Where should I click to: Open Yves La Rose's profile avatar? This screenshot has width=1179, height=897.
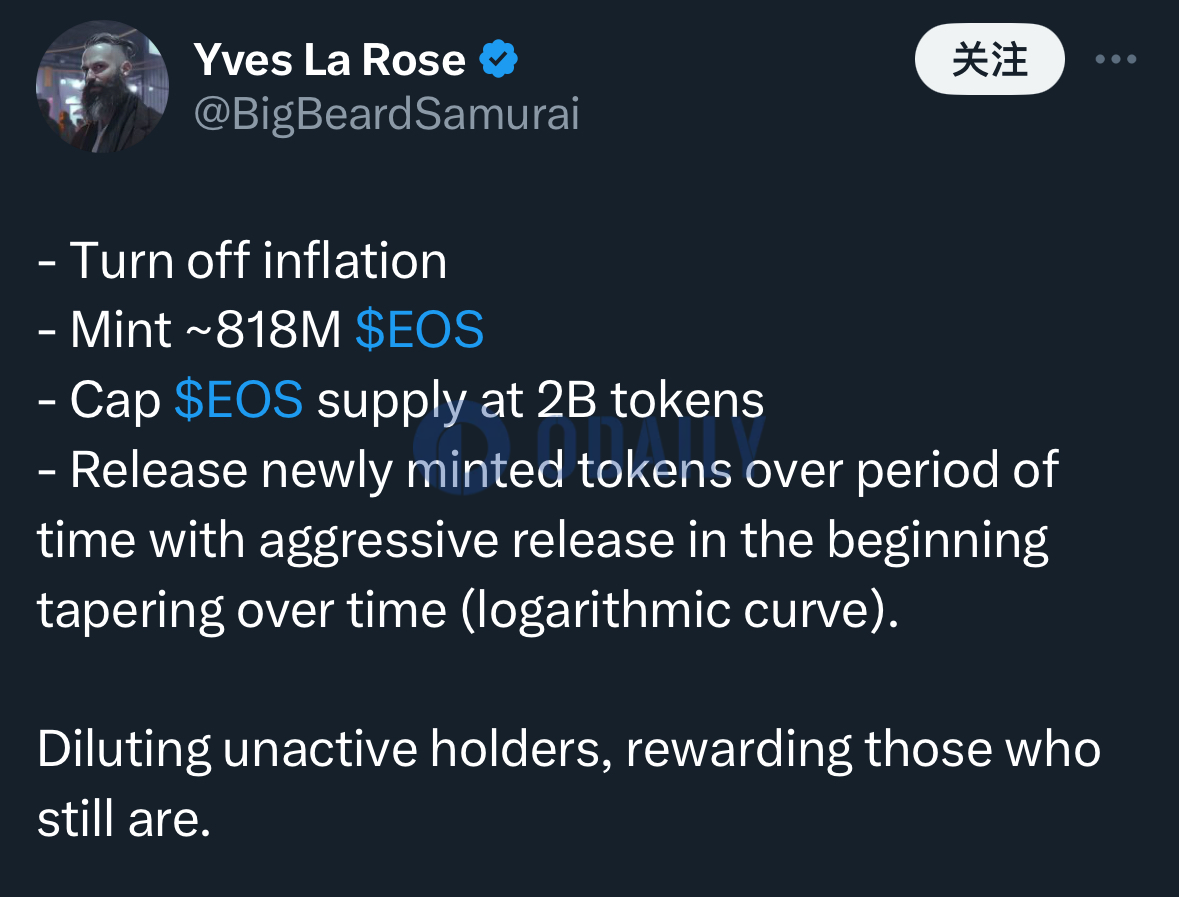pyautogui.click(x=102, y=86)
